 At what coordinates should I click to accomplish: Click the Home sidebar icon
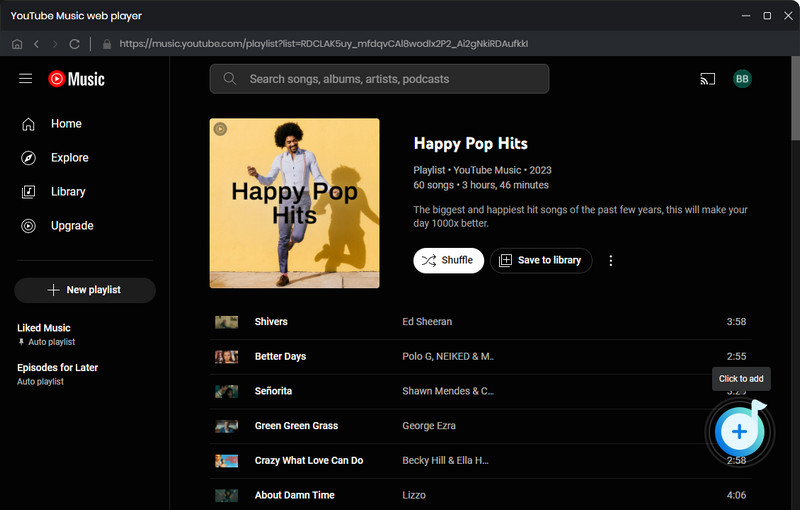[29, 124]
